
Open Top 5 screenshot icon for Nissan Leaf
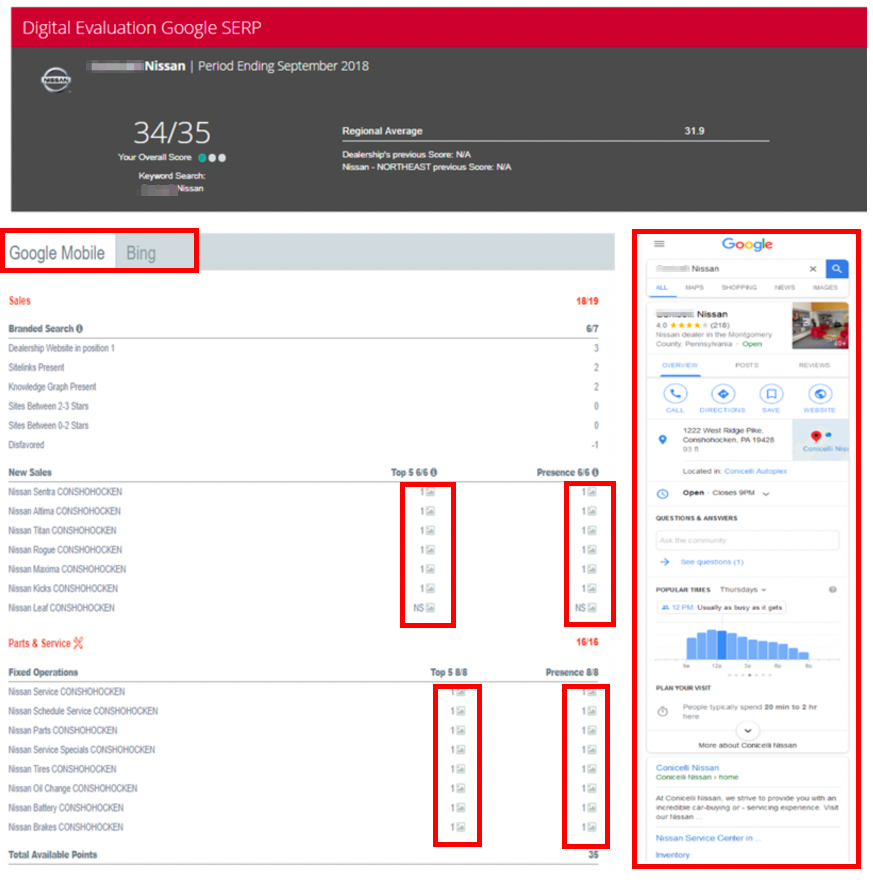(430, 608)
